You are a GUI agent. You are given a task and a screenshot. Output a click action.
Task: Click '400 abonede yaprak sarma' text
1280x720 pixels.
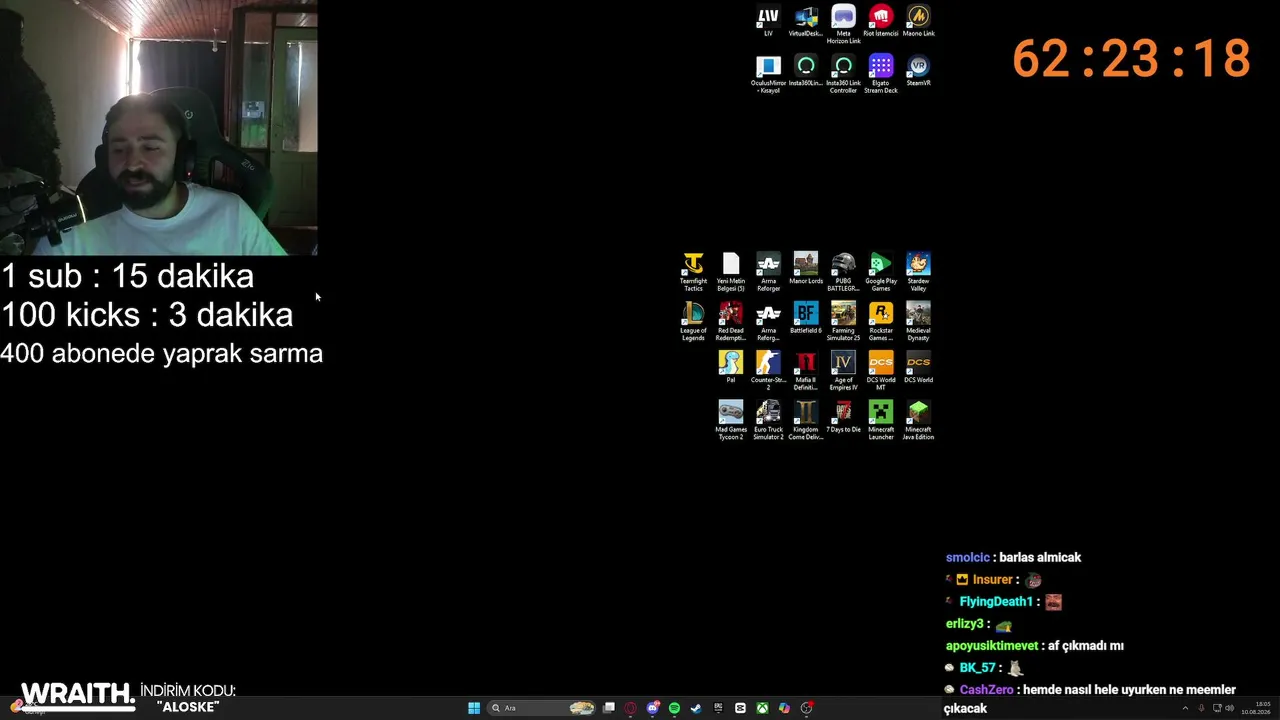pyautogui.click(x=162, y=353)
